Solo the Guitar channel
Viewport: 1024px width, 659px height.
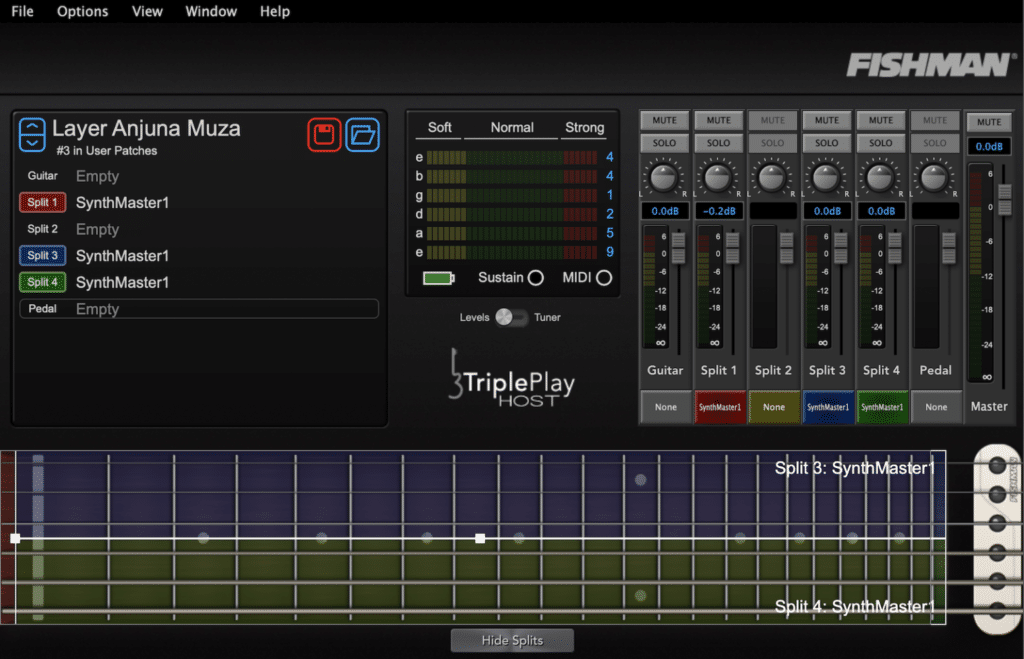[664, 142]
